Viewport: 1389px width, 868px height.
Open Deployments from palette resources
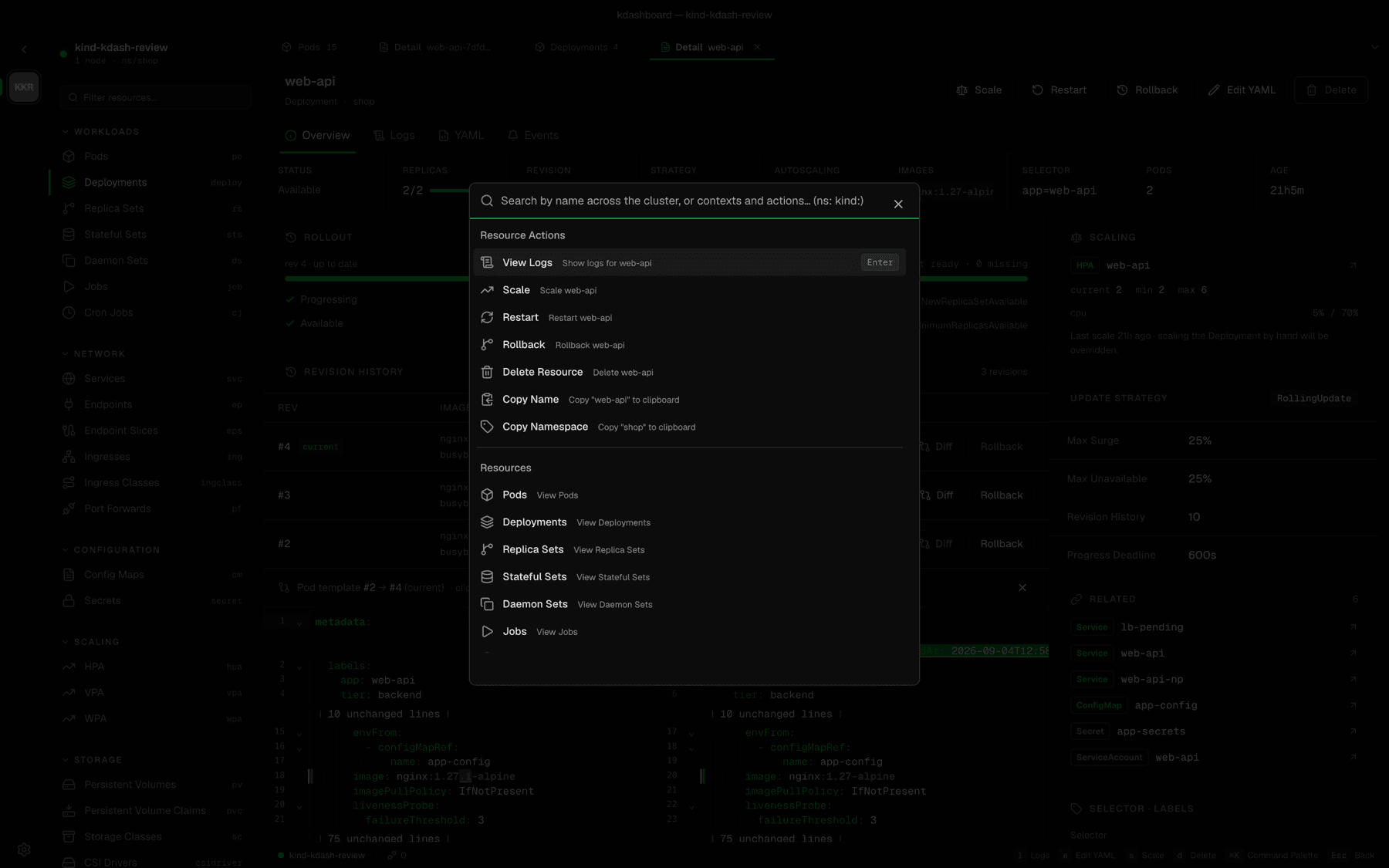pos(689,522)
